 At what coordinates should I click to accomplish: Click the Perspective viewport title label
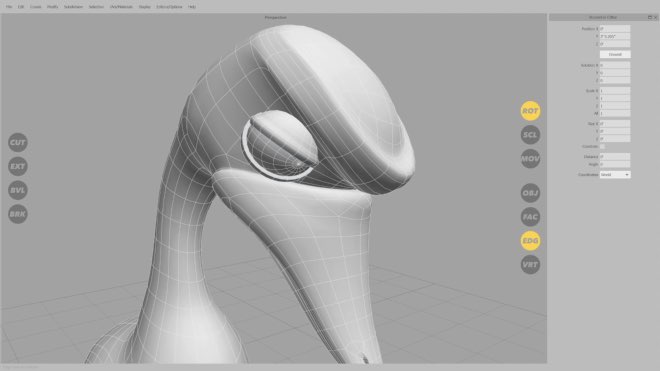coord(276,17)
